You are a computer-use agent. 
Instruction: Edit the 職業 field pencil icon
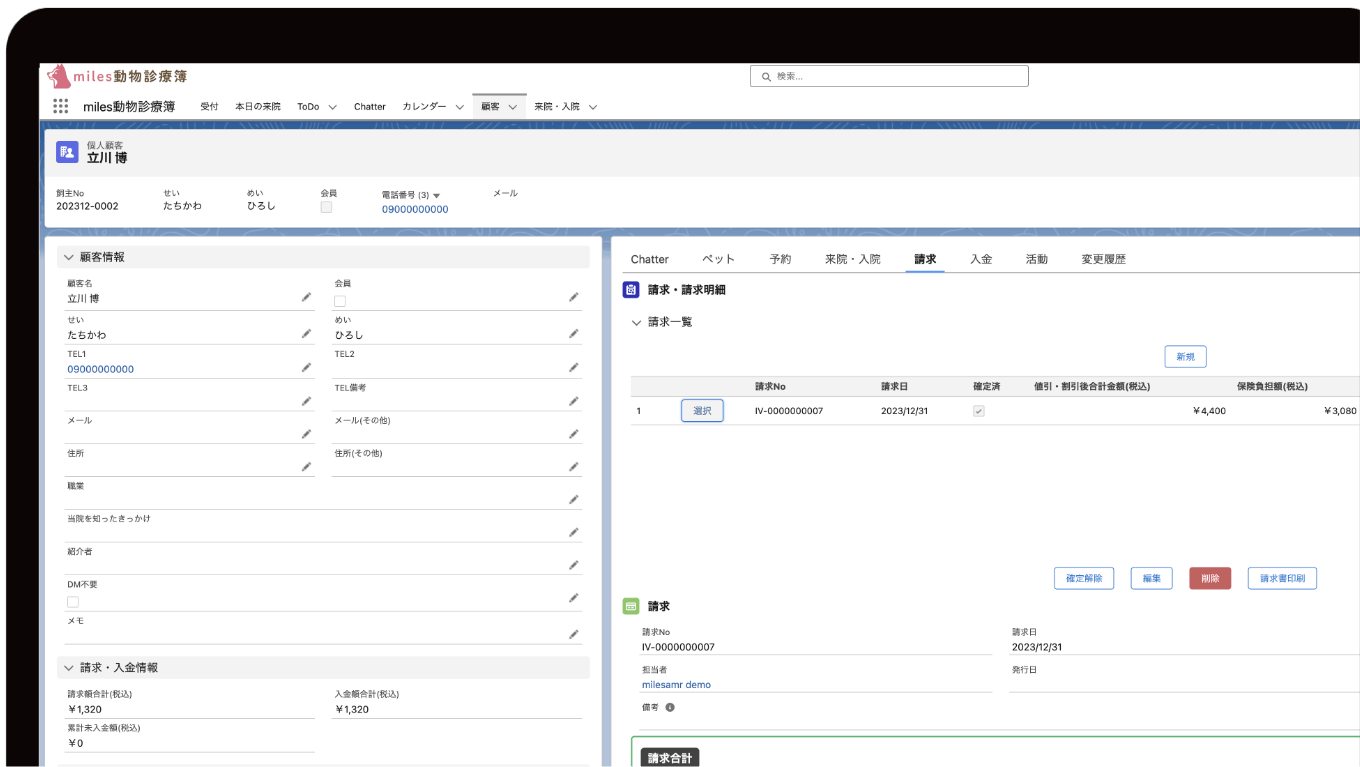574,499
